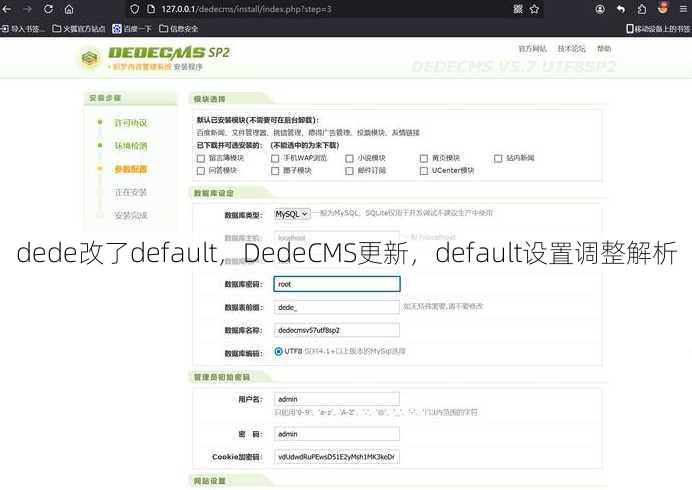692x490 pixels.
Task: Check the 邮件订阅 checkbox
Action: (350, 170)
